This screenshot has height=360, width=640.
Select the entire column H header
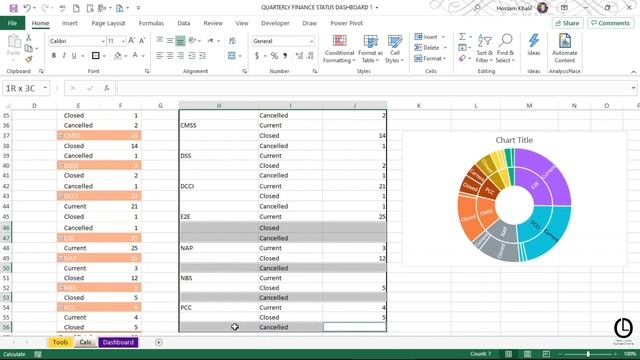tap(219, 106)
